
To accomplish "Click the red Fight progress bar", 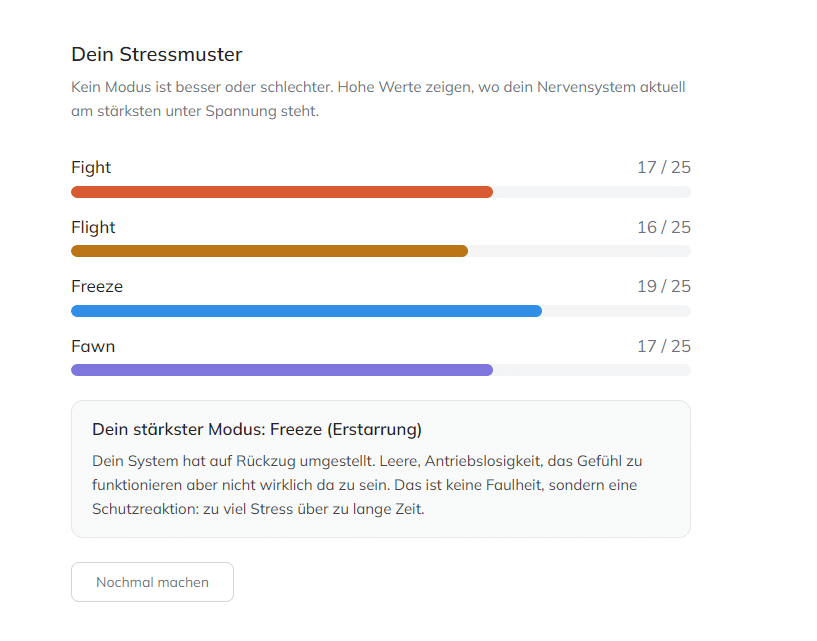I will coord(281,192).
